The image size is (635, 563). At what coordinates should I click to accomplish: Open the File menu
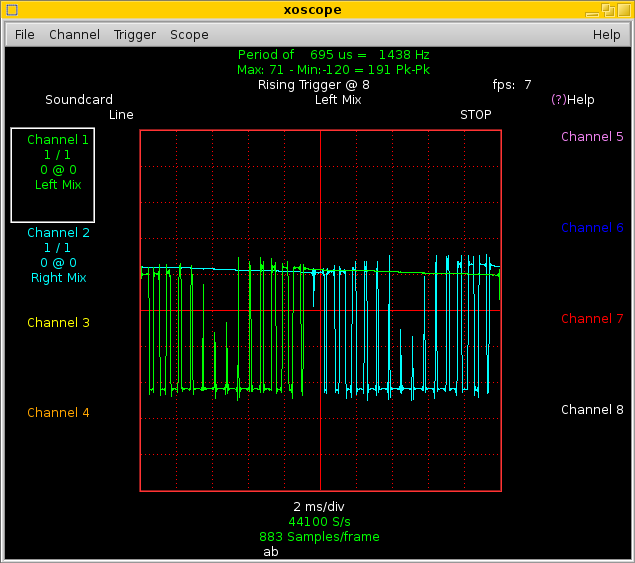click(24, 35)
